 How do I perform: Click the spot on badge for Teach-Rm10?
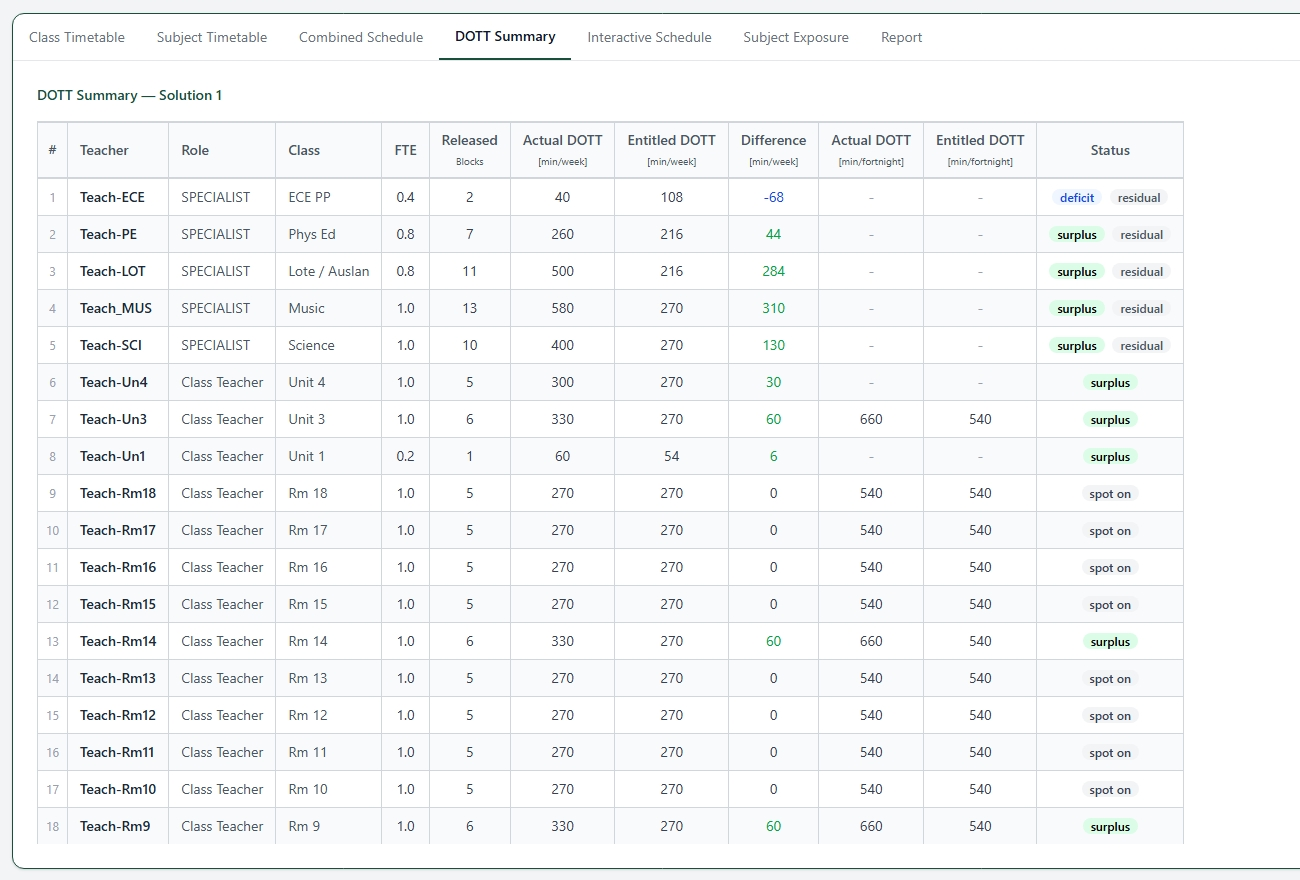coord(1110,790)
